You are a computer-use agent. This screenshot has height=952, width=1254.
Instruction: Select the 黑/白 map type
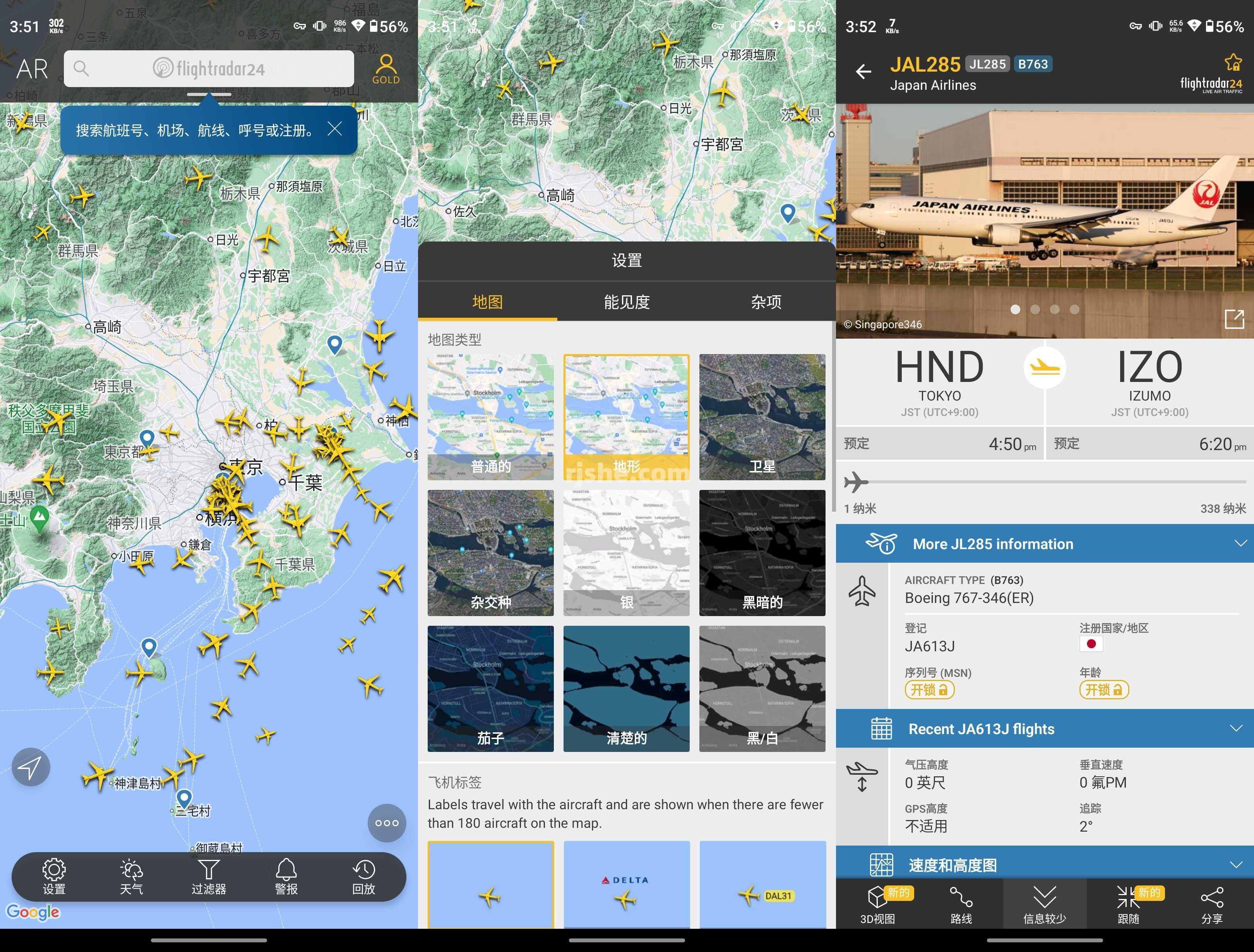(762, 688)
